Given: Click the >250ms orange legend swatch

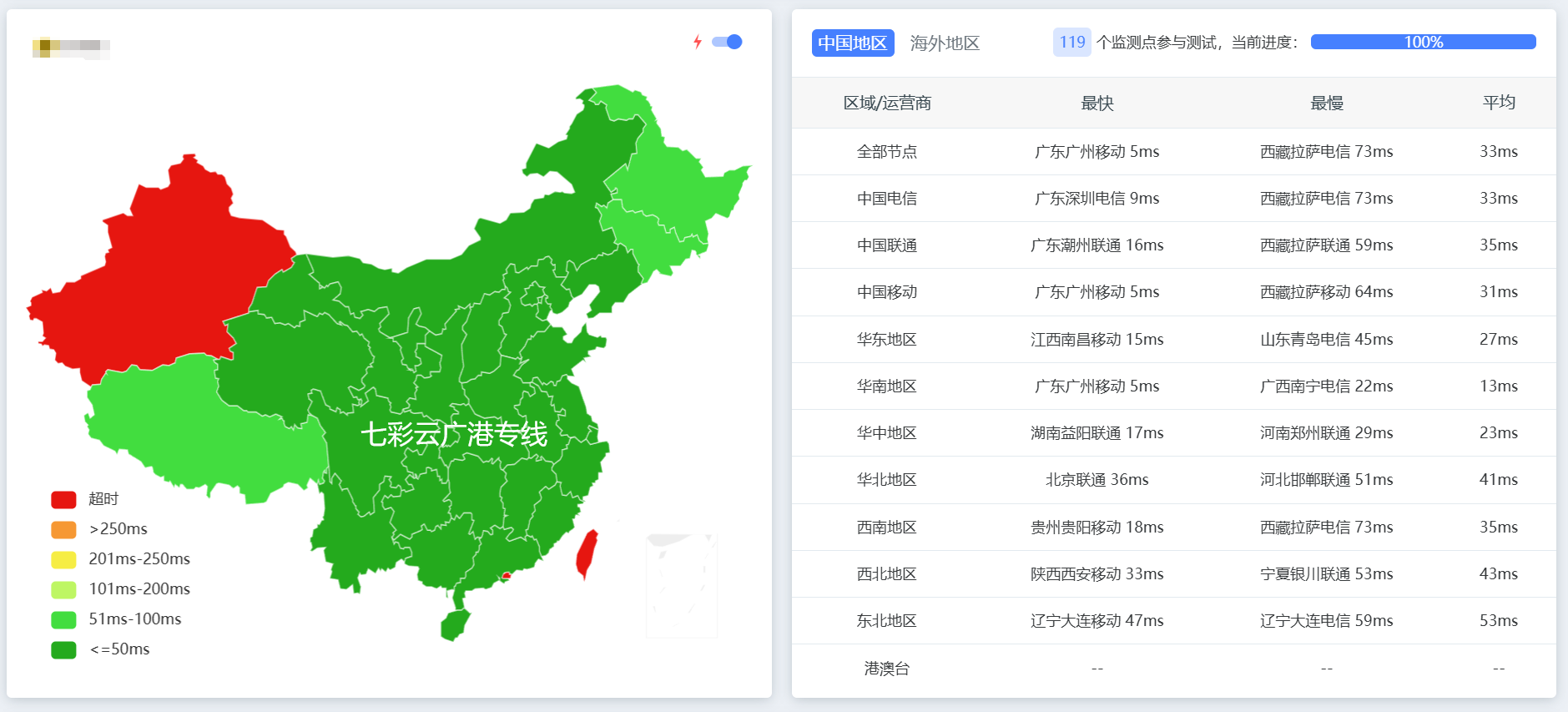Looking at the screenshot, I should click(x=64, y=529).
